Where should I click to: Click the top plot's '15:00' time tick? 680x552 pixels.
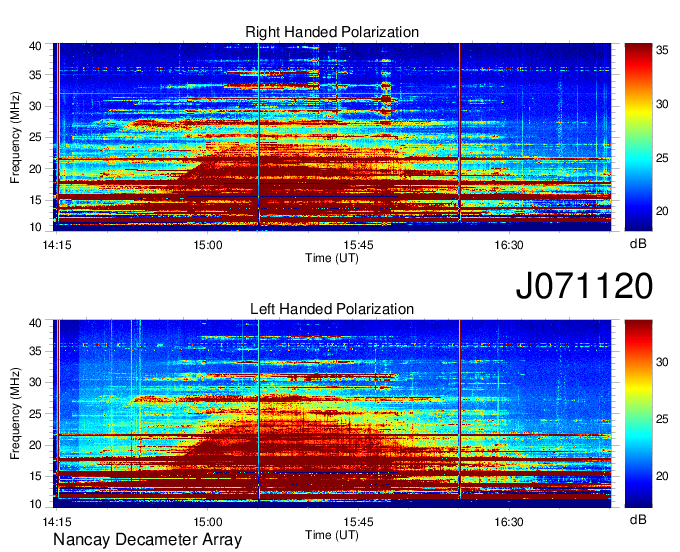[208, 245]
